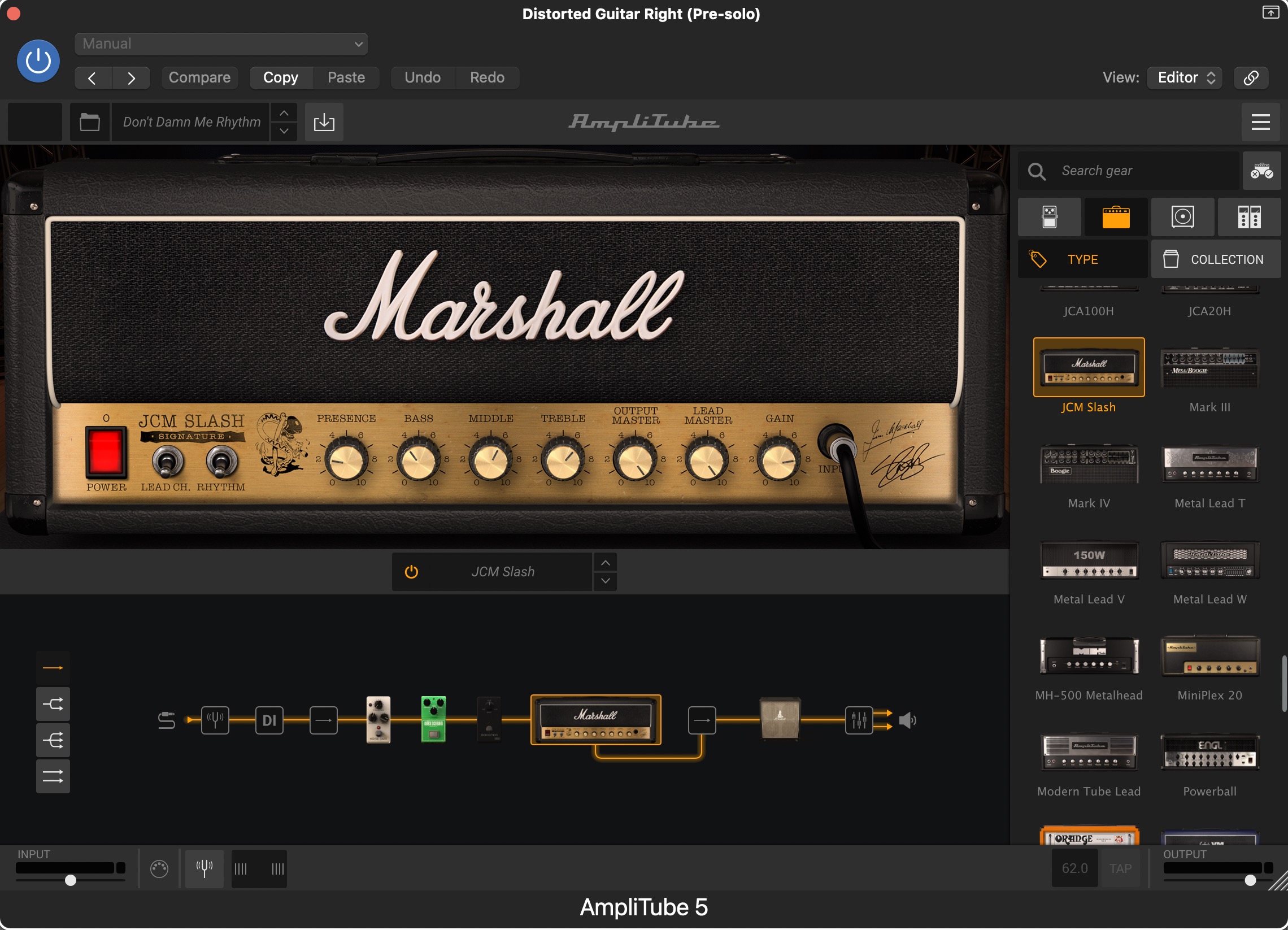Select the green overdrive pedal
The height and width of the screenshot is (930, 1288).
[433, 720]
